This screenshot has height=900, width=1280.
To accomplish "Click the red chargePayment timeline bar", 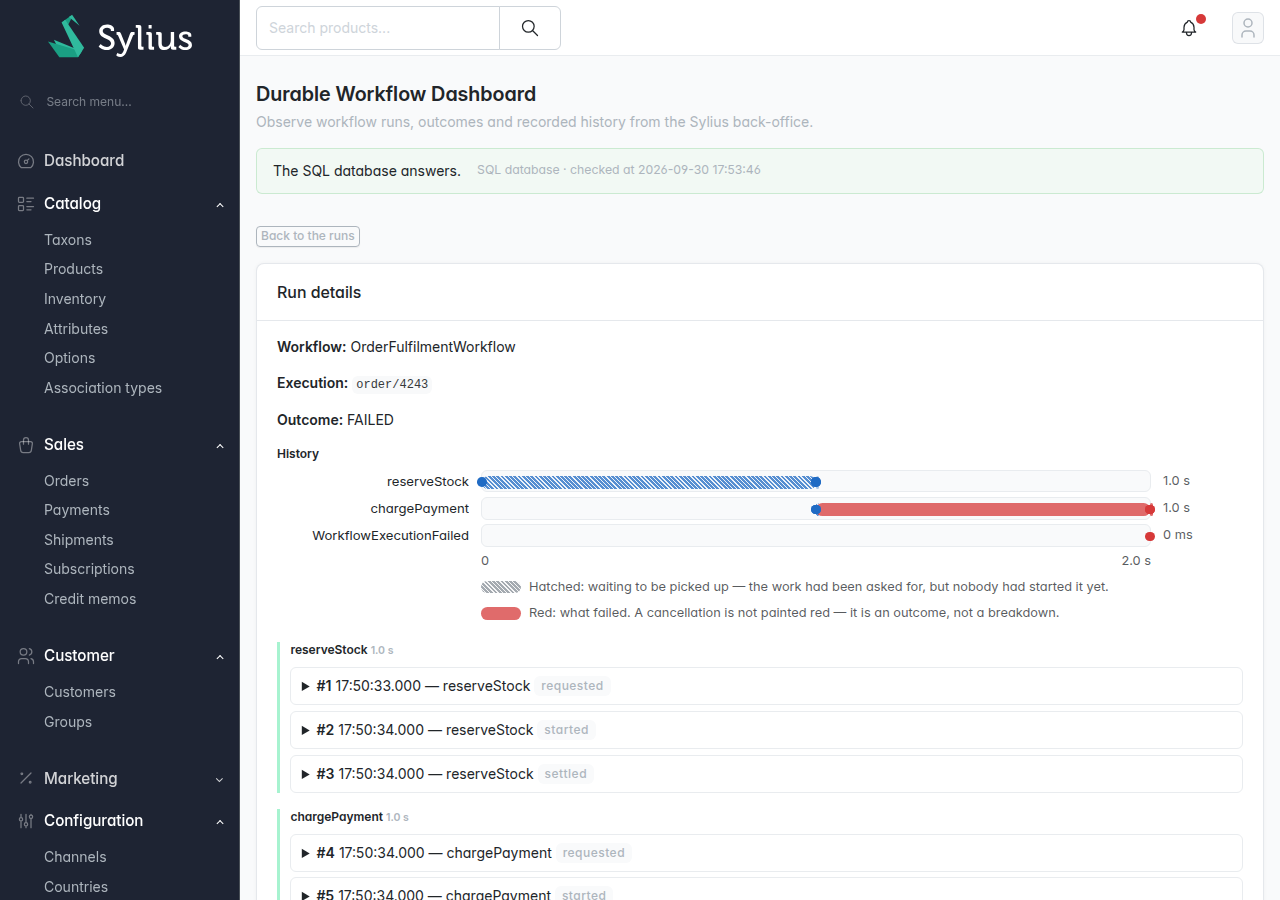I will pos(983,509).
